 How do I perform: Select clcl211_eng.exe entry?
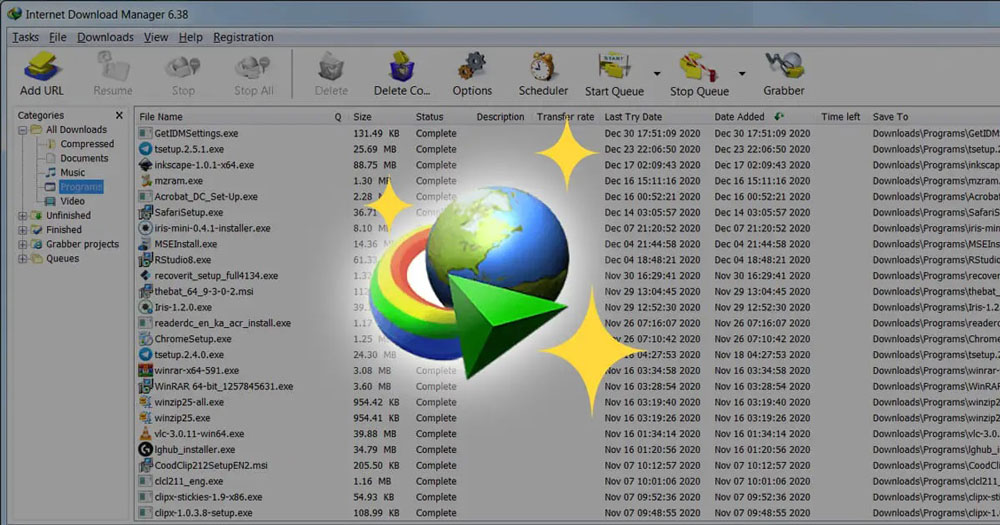pyautogui.click(x=568, y=481)
